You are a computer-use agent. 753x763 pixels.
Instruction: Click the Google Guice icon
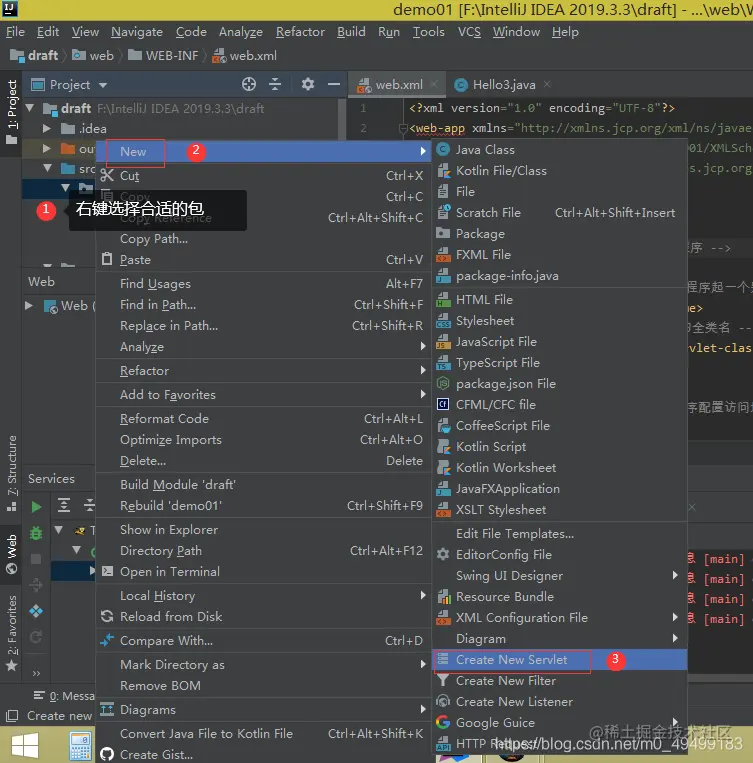click(x=443, y=722)
